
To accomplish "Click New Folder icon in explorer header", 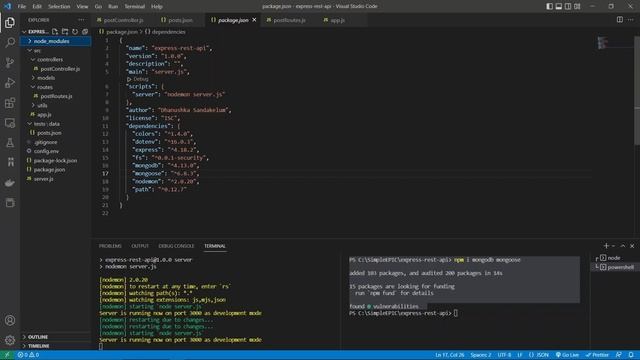I will click(65, 31).
